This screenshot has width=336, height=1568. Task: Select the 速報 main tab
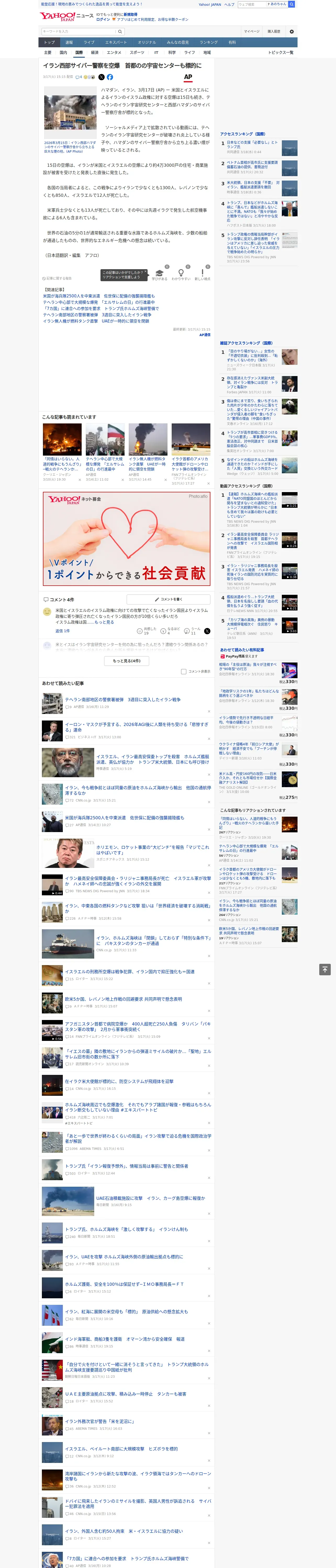69,43
